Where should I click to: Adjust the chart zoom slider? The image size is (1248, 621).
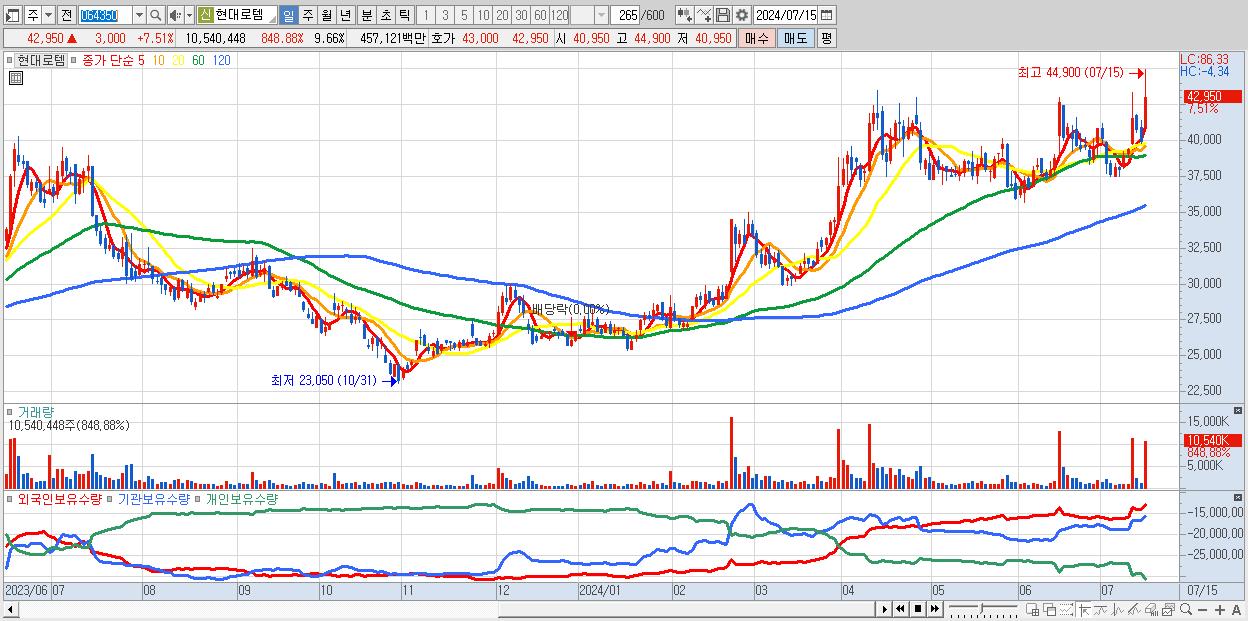[x=982, y=609]
